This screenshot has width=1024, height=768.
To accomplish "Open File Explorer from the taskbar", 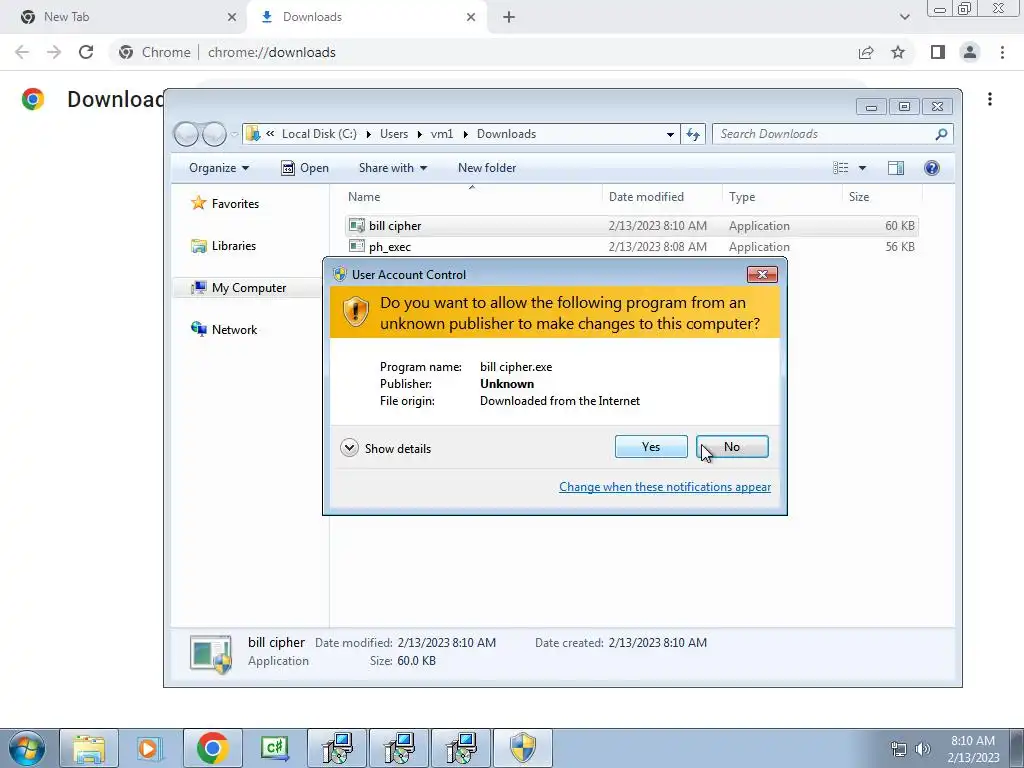I will pyautogui.click(x=89, y=748).
